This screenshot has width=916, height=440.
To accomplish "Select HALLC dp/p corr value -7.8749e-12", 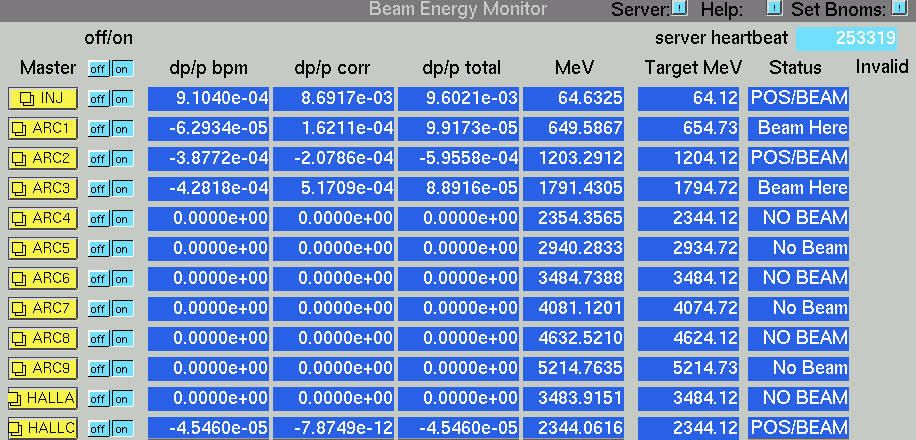I will (x=334, y=428).
